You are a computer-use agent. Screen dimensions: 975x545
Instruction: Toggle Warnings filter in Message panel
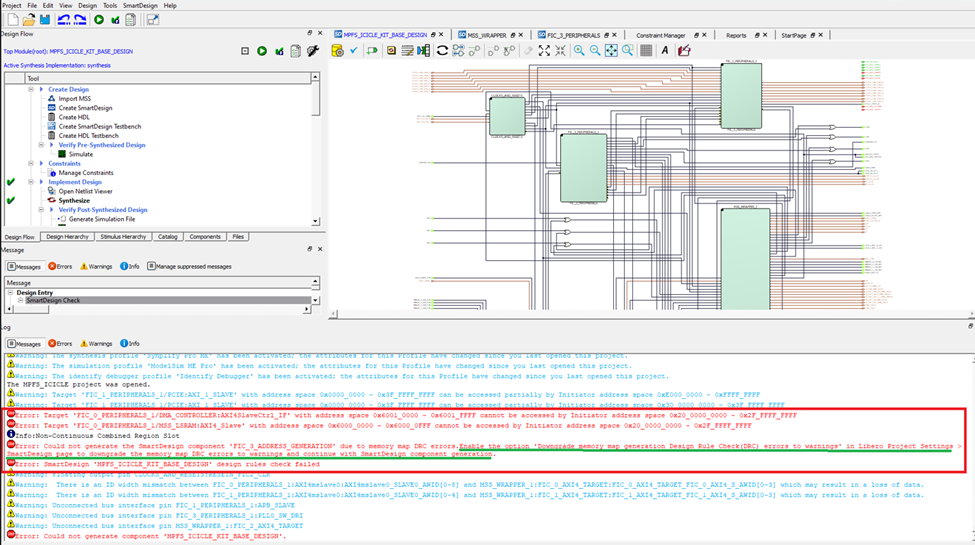pos(96,266)
